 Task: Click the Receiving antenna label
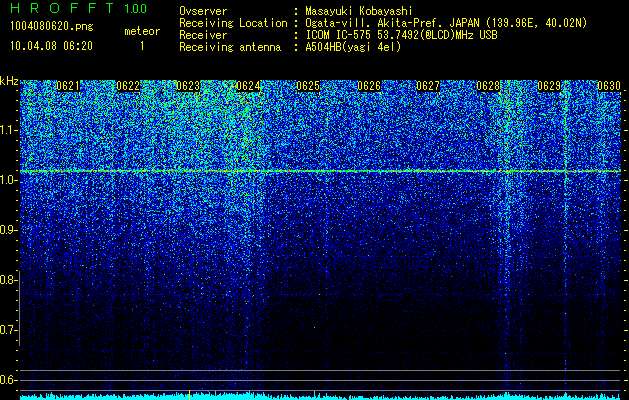pyautogui.click(x=230, y=47)
